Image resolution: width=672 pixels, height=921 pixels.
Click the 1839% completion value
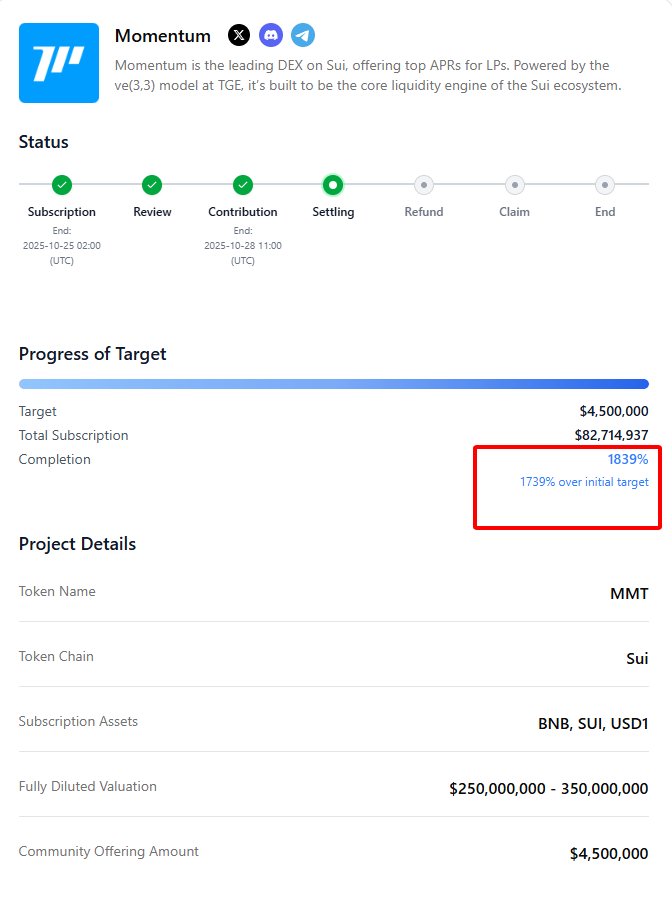pos(627,460)
